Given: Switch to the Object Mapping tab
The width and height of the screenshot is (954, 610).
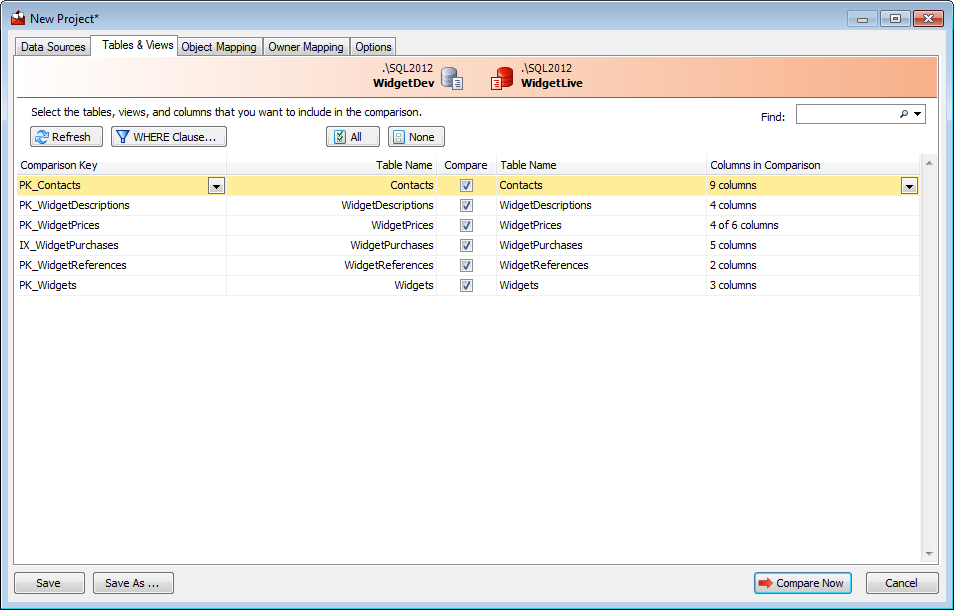Looking at the screenshot, I should tap(219, 47).
